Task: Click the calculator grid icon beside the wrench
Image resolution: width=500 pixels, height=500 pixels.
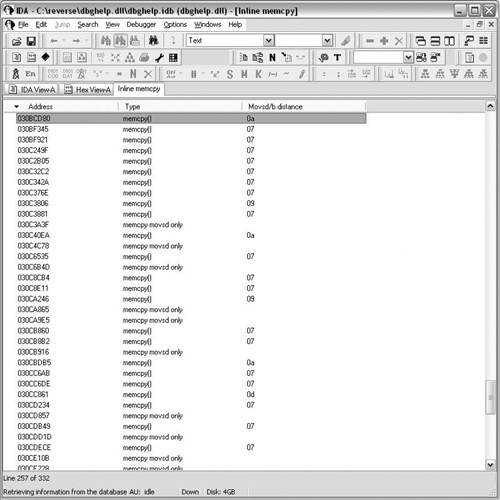Action: point(173,58)
